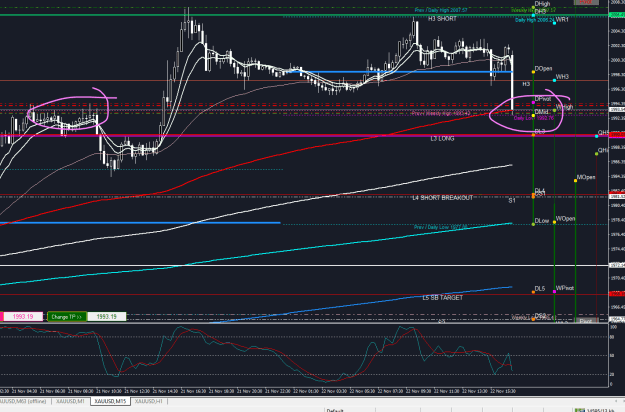Click the connection status bars icon

point(580,410)
